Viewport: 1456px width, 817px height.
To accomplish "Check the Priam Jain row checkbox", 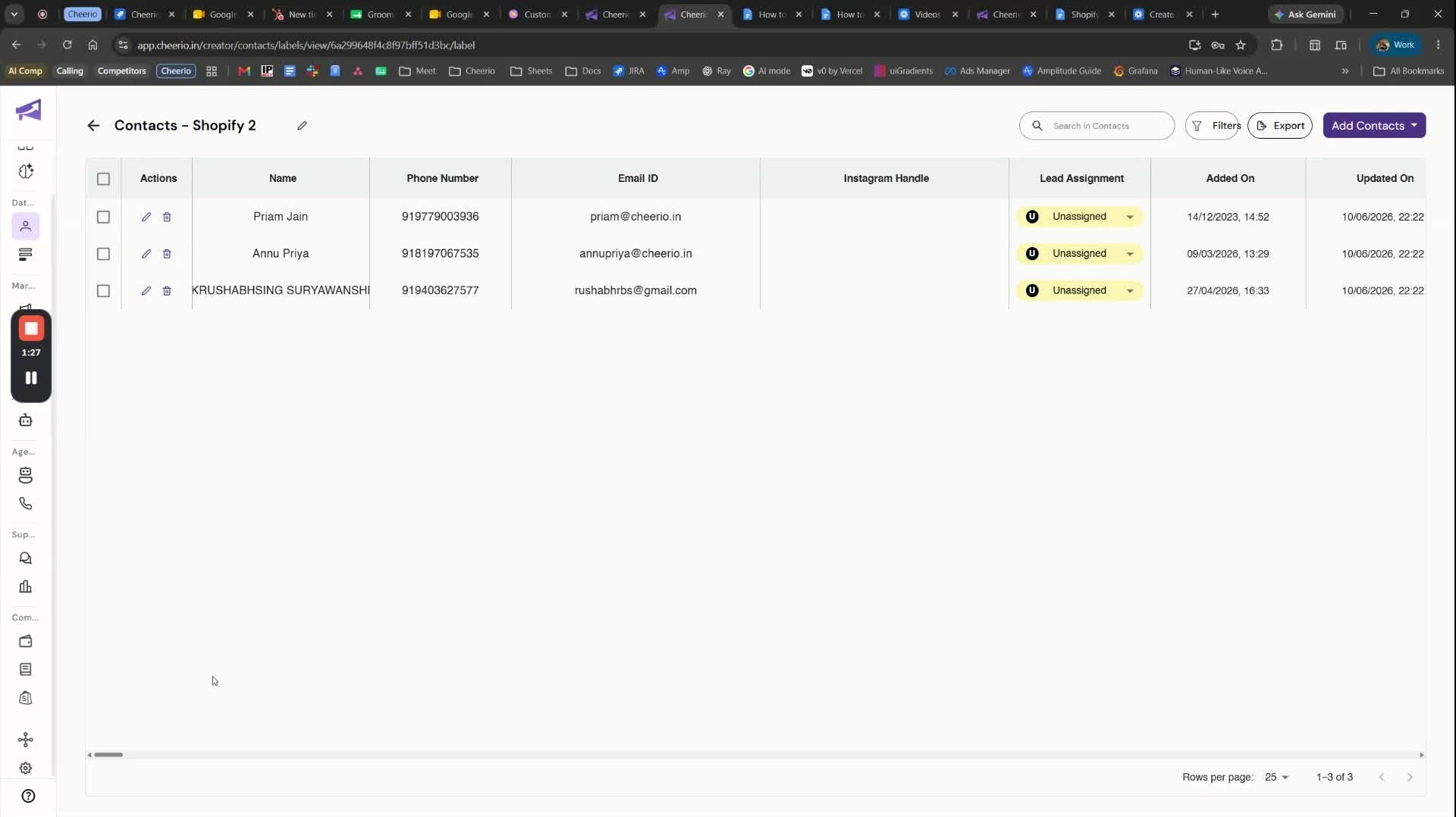I will point(103,217).
